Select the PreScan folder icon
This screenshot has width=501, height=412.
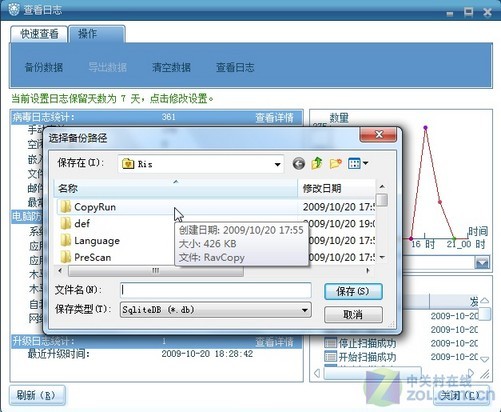66,257
